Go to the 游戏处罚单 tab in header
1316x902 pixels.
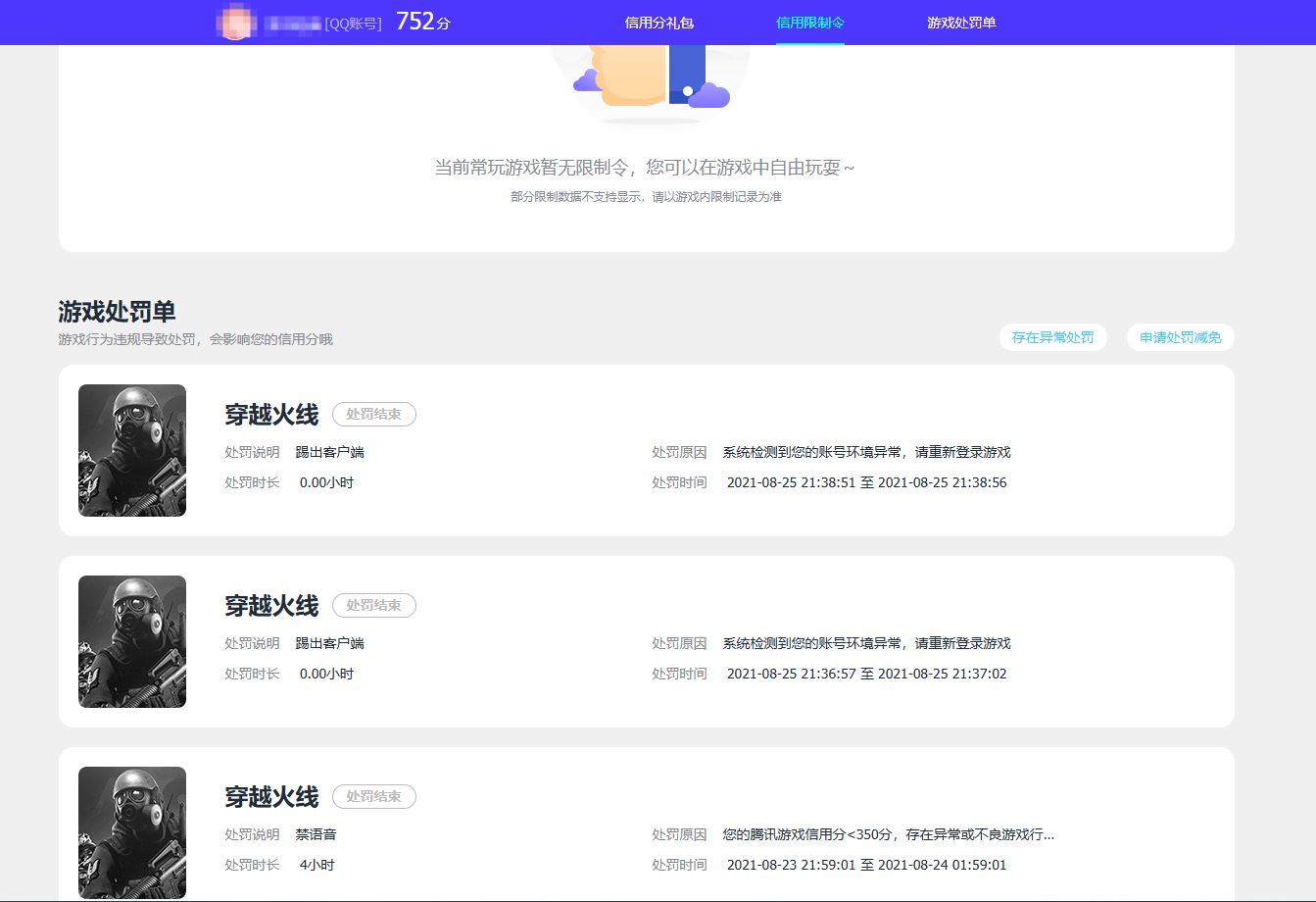(x=961, y=23)
